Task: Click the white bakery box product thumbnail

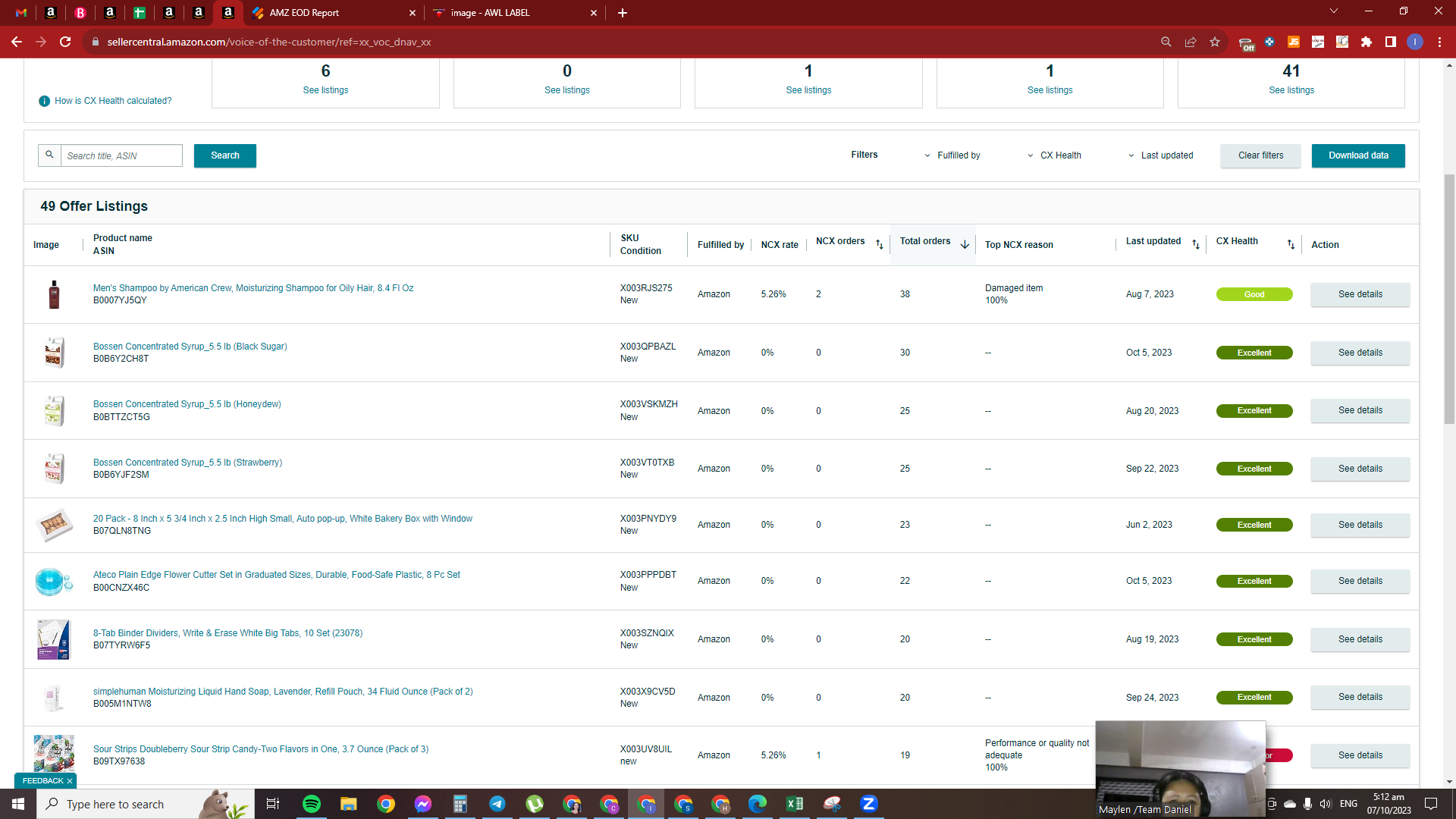Action: coord(54,525)
